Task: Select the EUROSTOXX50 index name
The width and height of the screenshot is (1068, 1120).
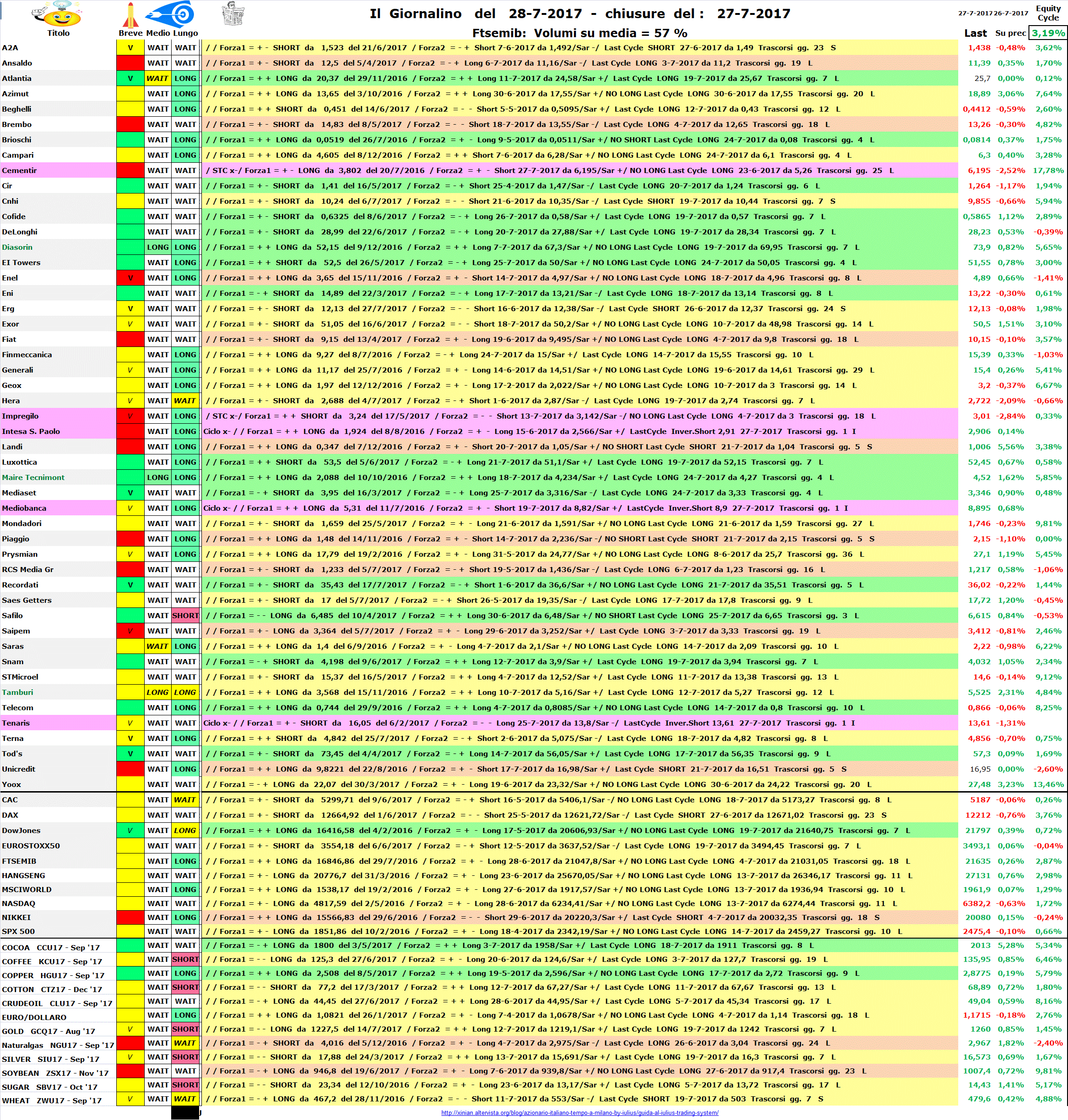Action: (x=31, y=846)
